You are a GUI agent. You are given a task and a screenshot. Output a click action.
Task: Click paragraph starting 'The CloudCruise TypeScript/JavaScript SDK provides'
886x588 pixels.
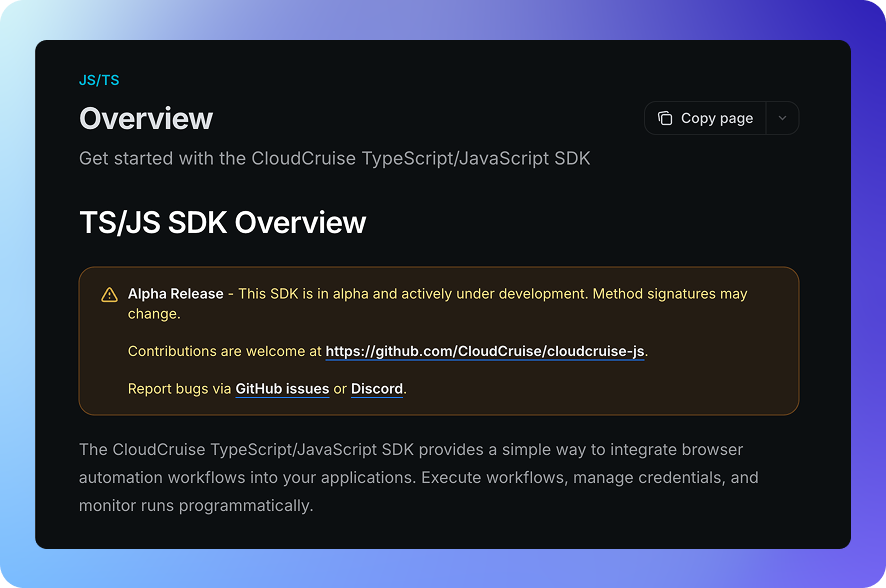(x=419, y=477)
